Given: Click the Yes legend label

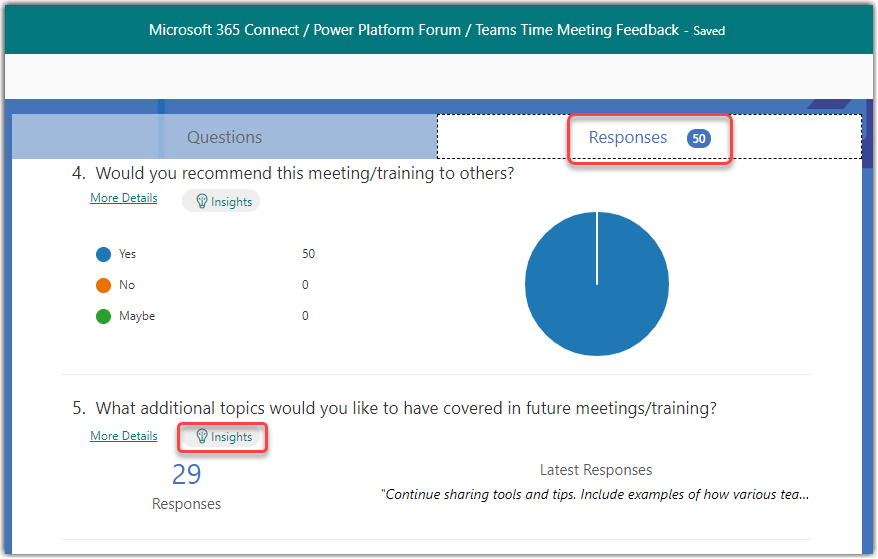Looking at the screenshot, I should [x=128, y=254].
